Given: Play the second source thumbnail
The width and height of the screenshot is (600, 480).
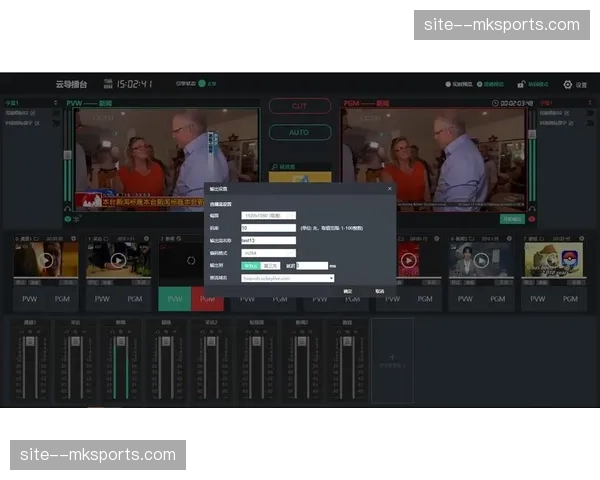Looking at the screenshot, I should click(x=118, y=260).
